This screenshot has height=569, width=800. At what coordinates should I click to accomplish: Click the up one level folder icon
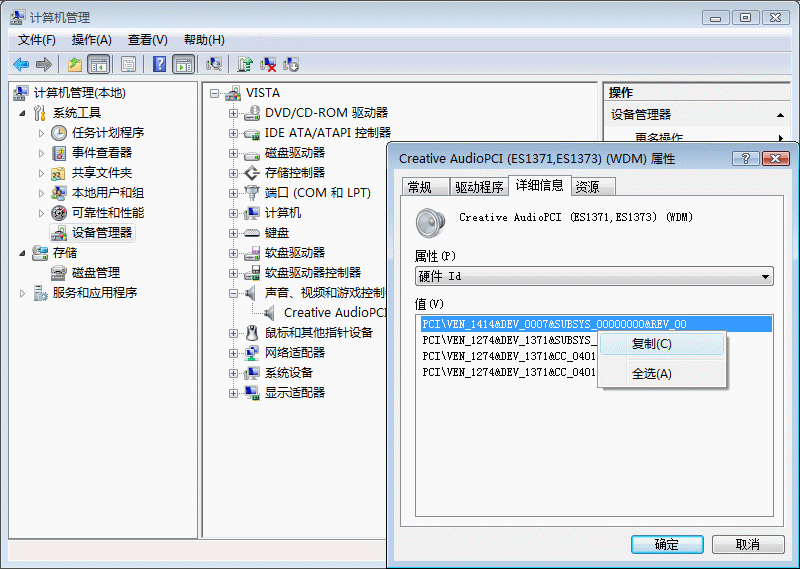[x=75, y=65]
